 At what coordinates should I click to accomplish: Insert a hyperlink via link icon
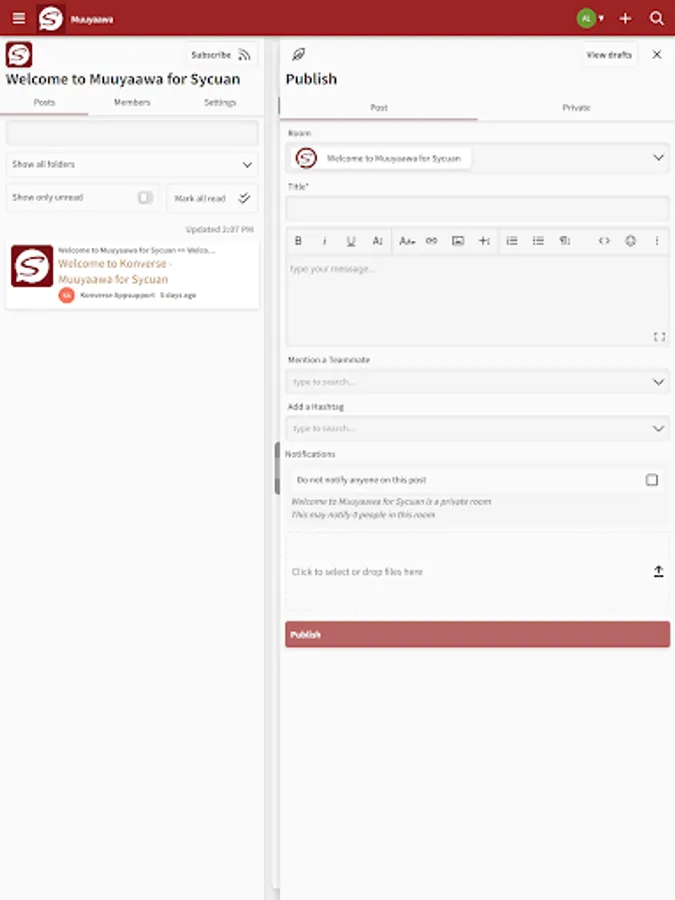click(432, 240)
